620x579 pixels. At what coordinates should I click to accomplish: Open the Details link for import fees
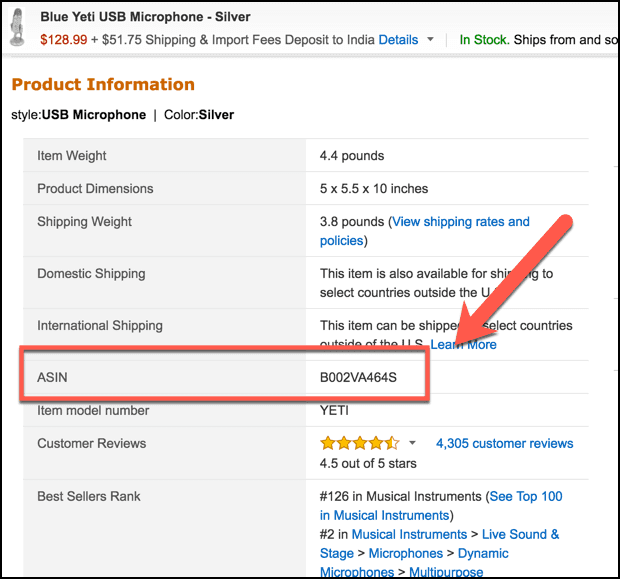pos(398,40)
